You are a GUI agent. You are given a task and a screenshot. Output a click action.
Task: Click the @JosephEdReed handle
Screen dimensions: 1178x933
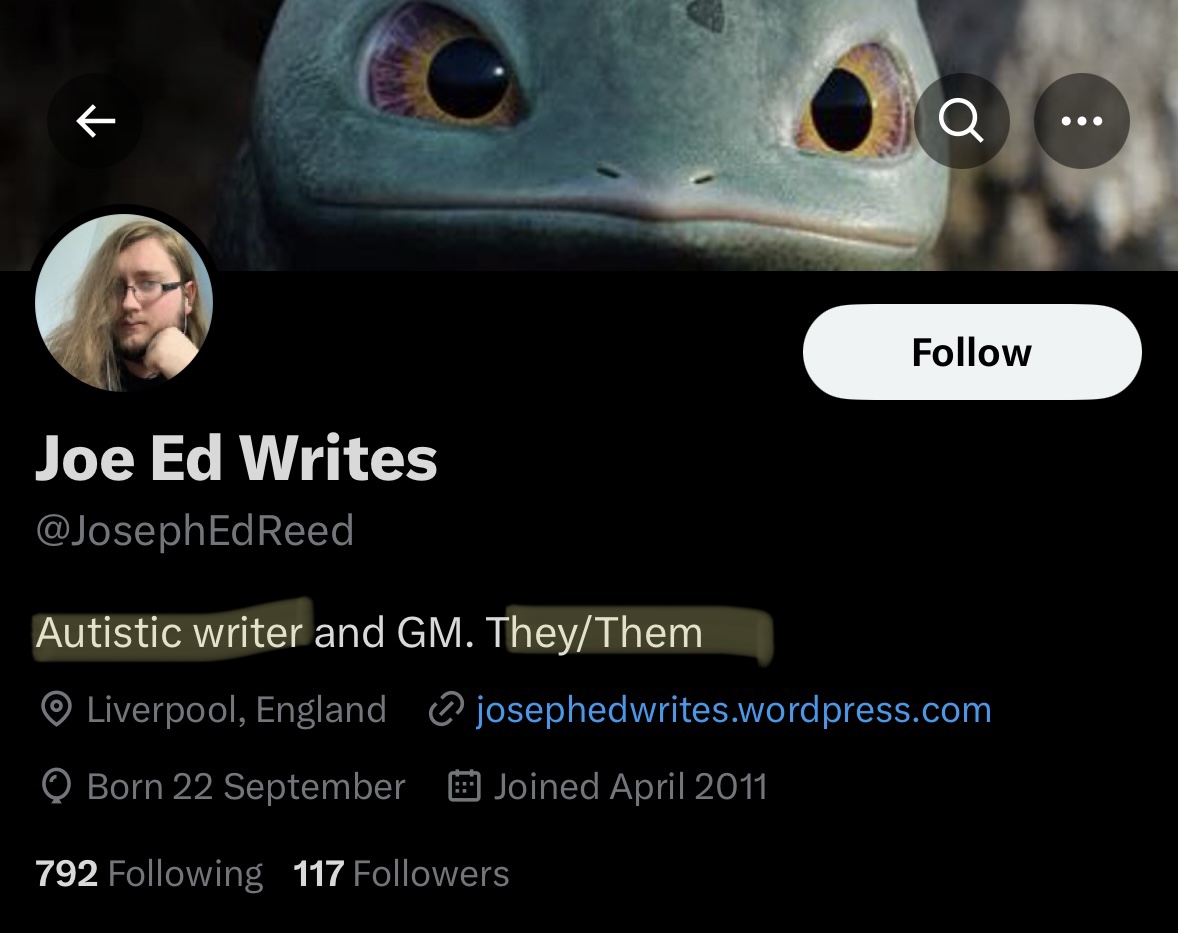click(195, 531)
